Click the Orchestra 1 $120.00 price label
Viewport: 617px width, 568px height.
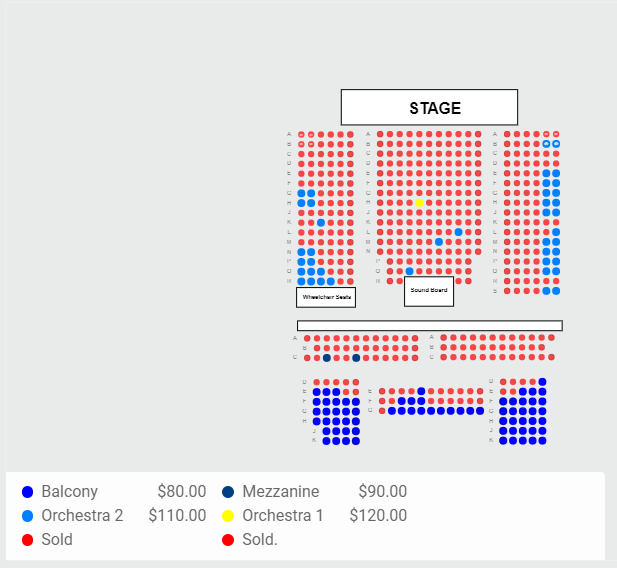[378, 516]
